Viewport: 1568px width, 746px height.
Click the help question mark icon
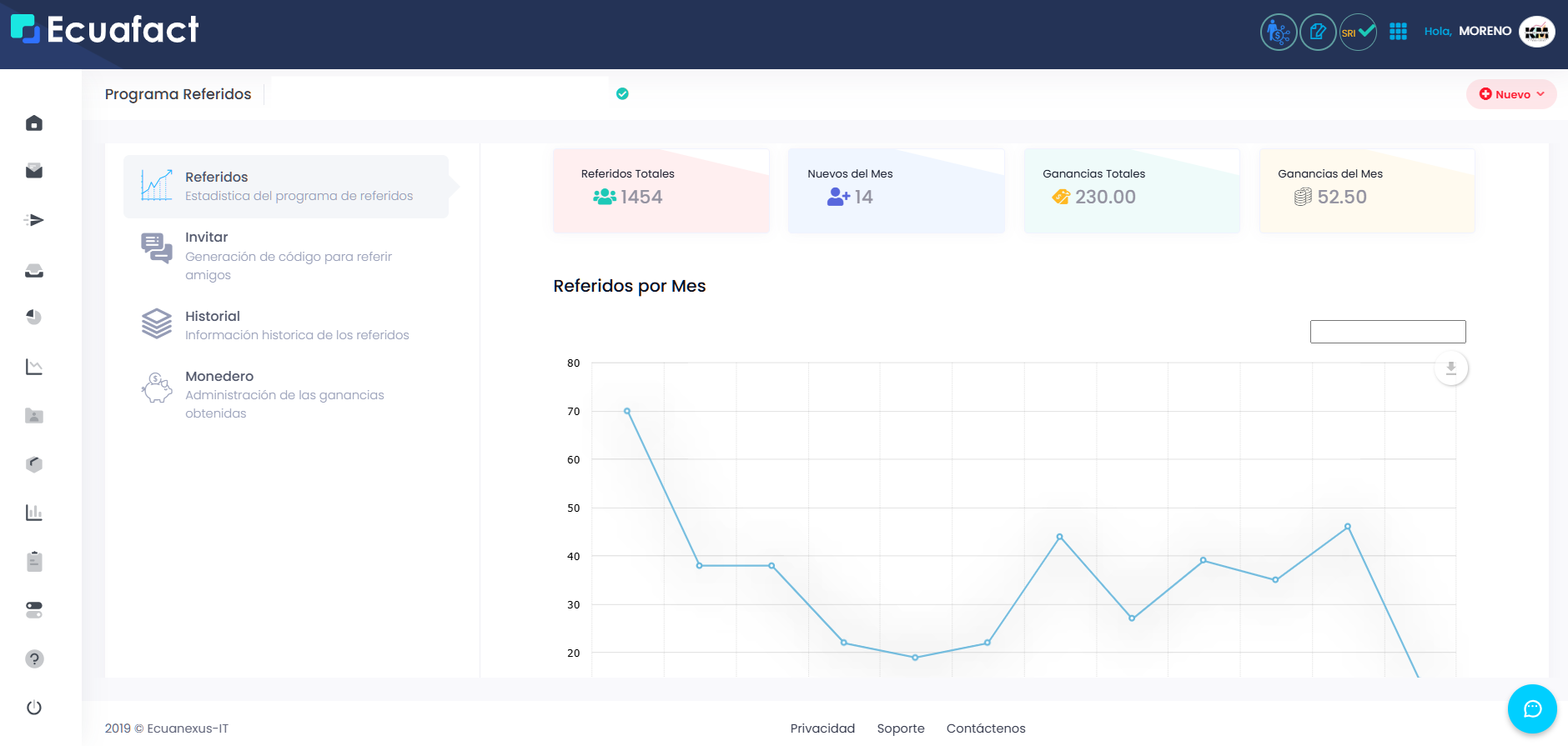34,659
